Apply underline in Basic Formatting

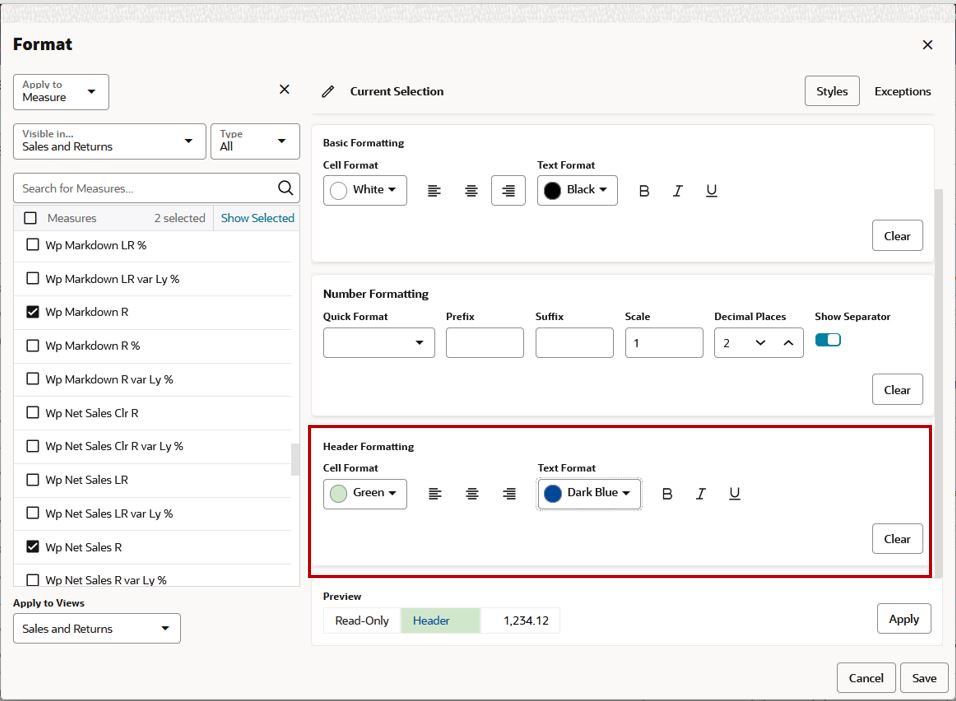(x=711, y=190)
